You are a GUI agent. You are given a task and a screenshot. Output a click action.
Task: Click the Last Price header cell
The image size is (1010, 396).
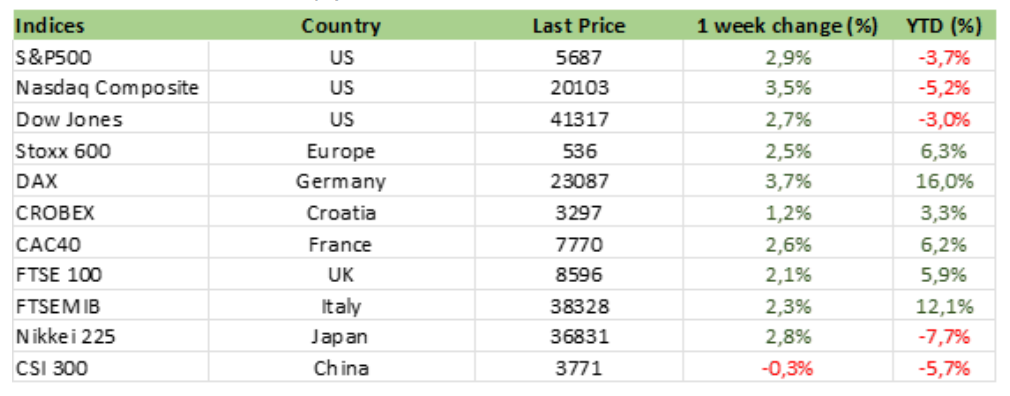pos(579,26)
